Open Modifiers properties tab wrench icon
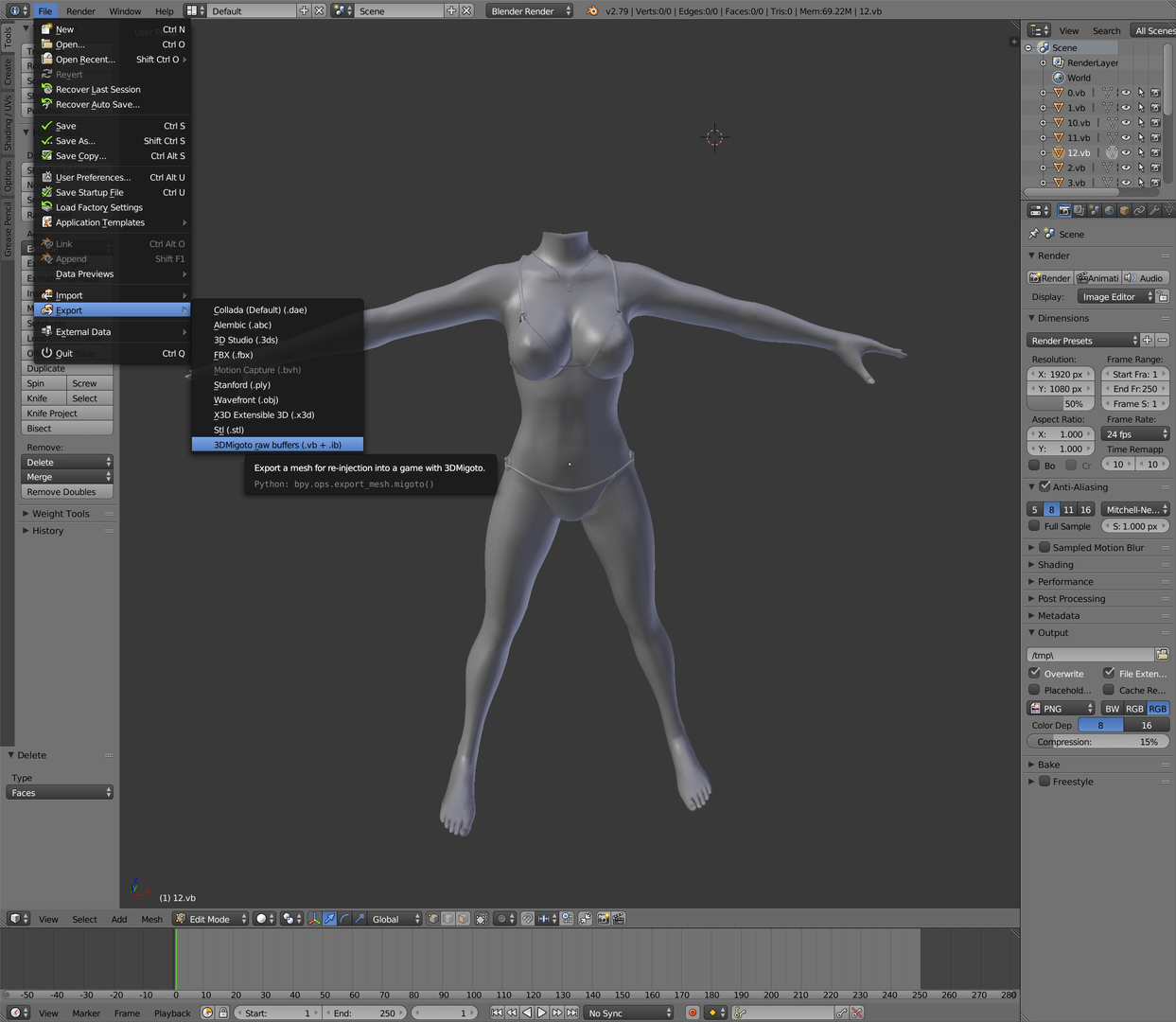The height and width of the screenshot is (1022, 1176). tap(1154, 210)
